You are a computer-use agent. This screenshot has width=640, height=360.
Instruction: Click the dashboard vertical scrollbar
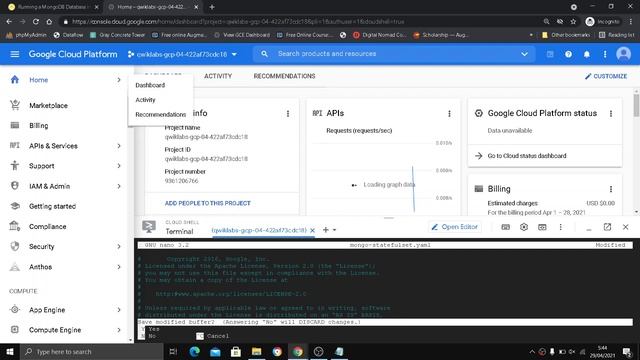pyautogui.click(x=636, y=105)
